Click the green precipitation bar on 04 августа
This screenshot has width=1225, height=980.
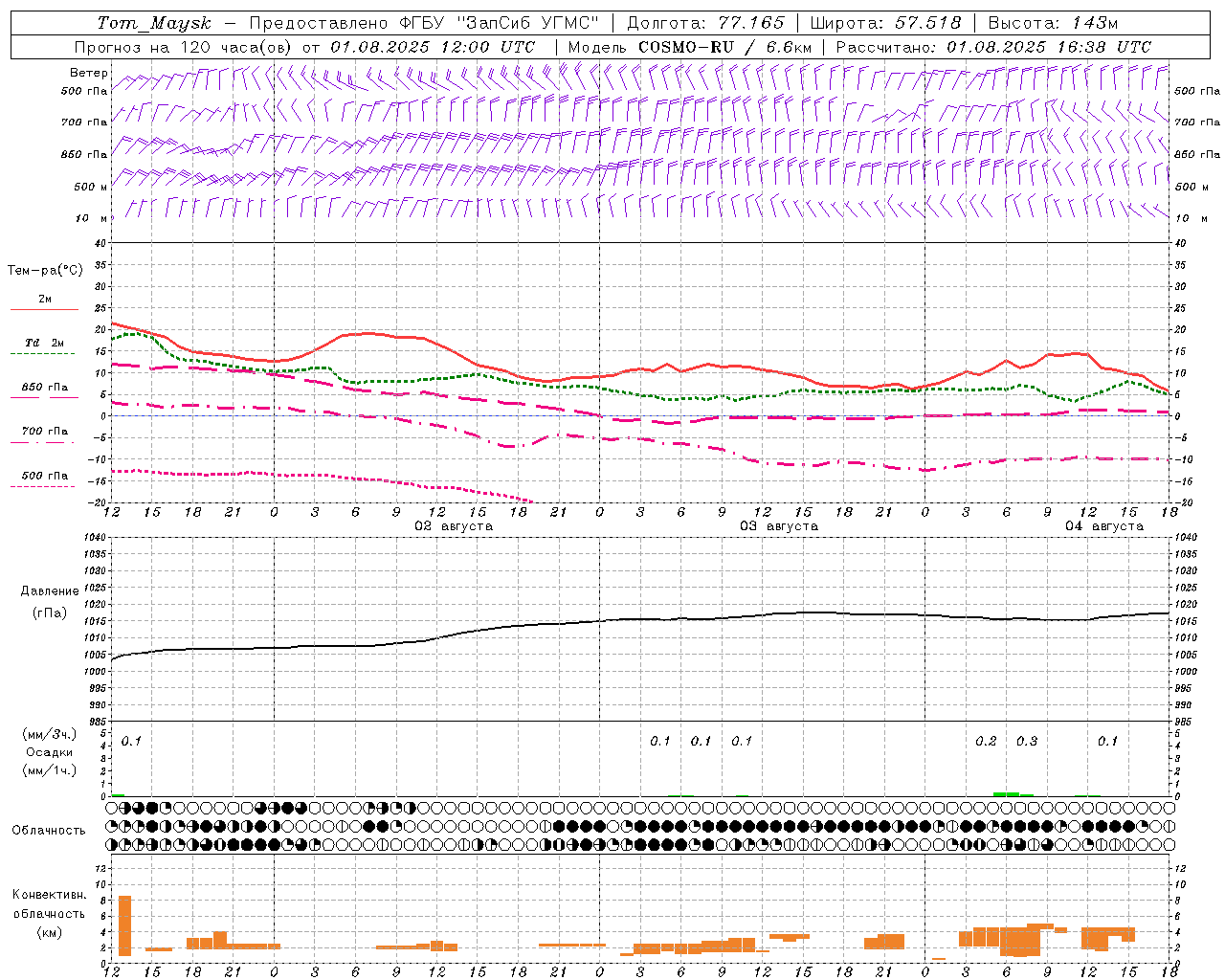click(x=1013, y=793)
